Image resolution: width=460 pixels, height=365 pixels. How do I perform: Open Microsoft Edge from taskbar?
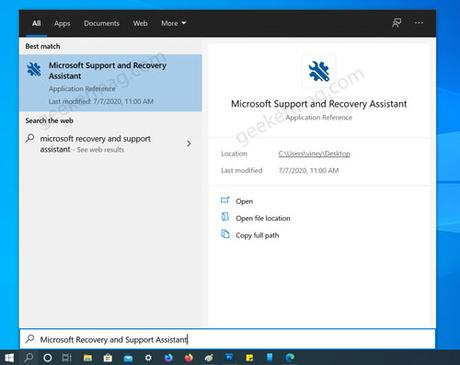tap(290, 358)
